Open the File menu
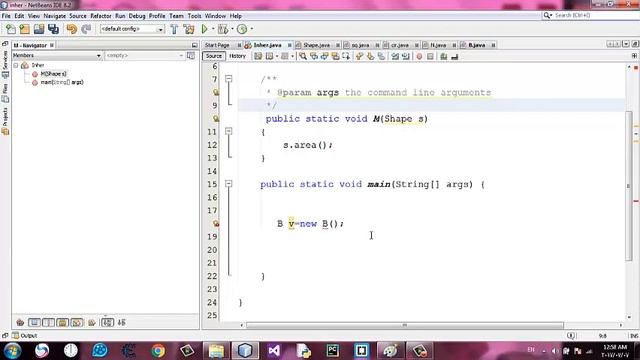This screenshot has height=360, width=640. coord(6,16)
